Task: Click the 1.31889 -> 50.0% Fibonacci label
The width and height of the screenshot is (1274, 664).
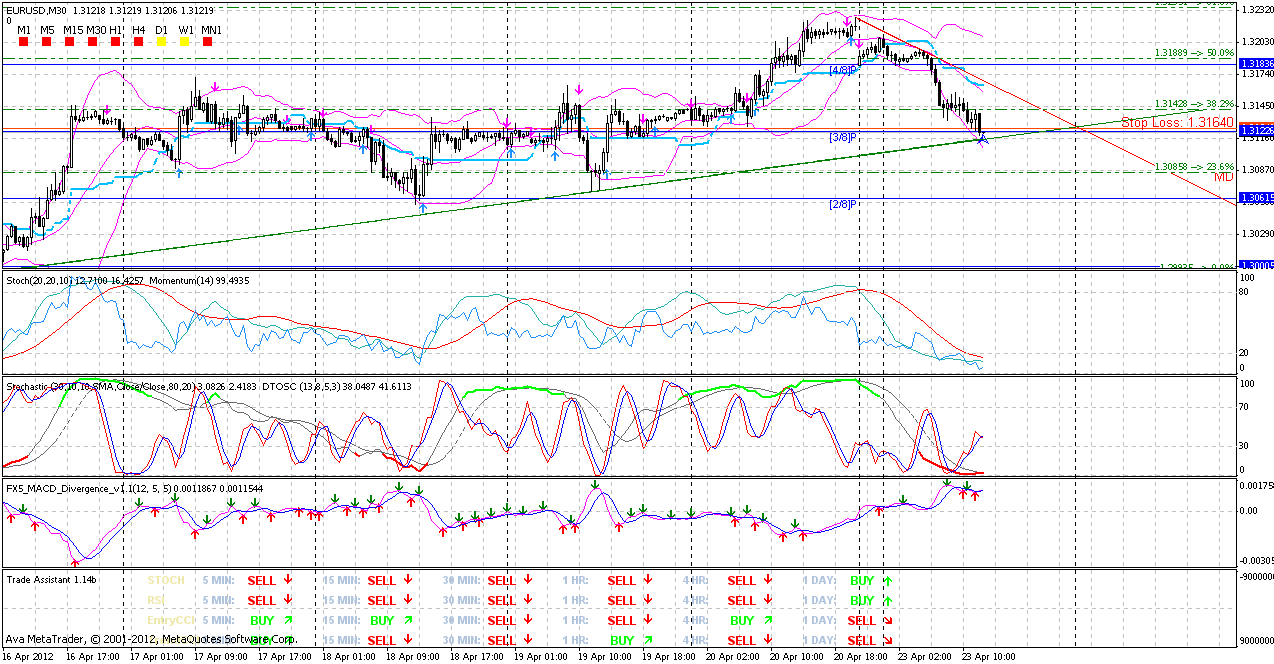Action: tap(1194, 52)
